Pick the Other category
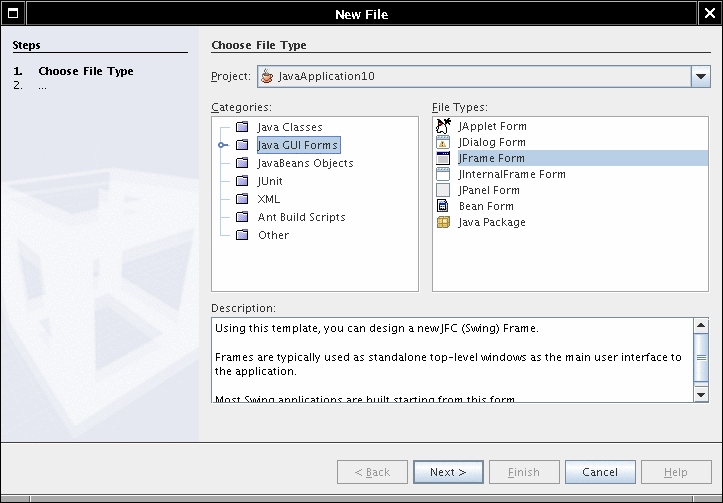The image size is (723, 503). 272,235
